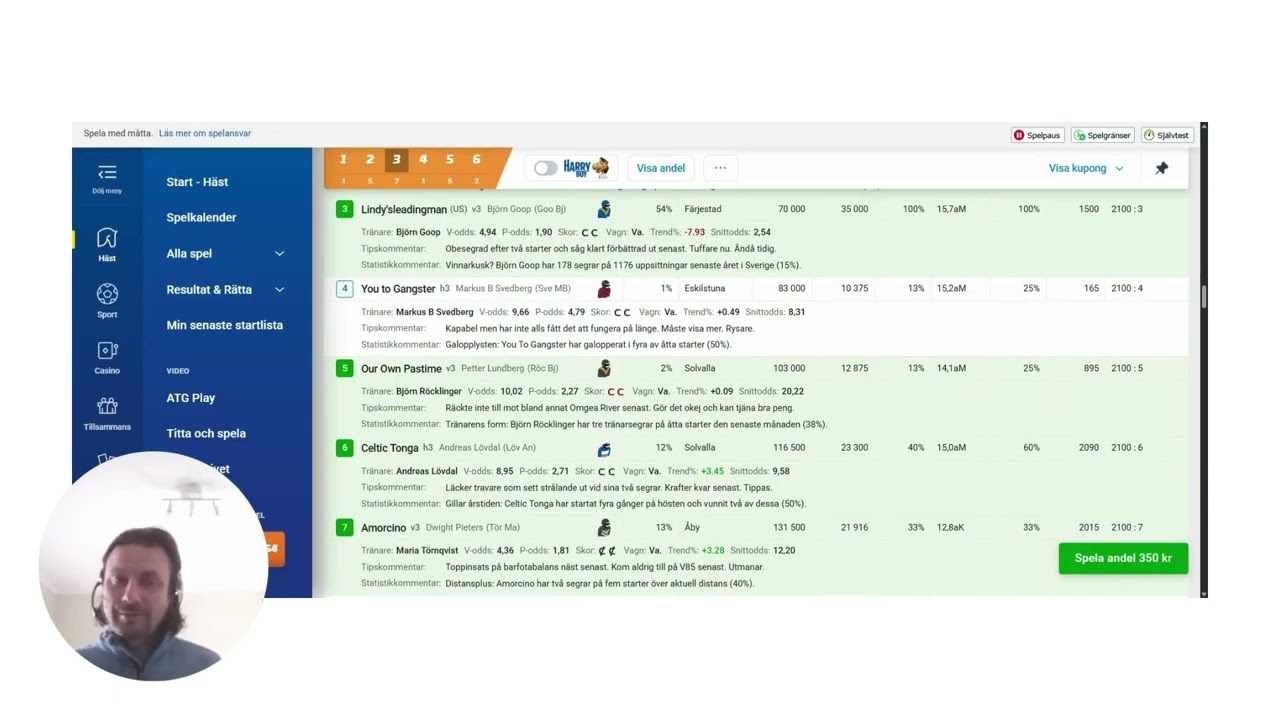Click Our Own Pastime earnings 103 000

click(789, 368)
